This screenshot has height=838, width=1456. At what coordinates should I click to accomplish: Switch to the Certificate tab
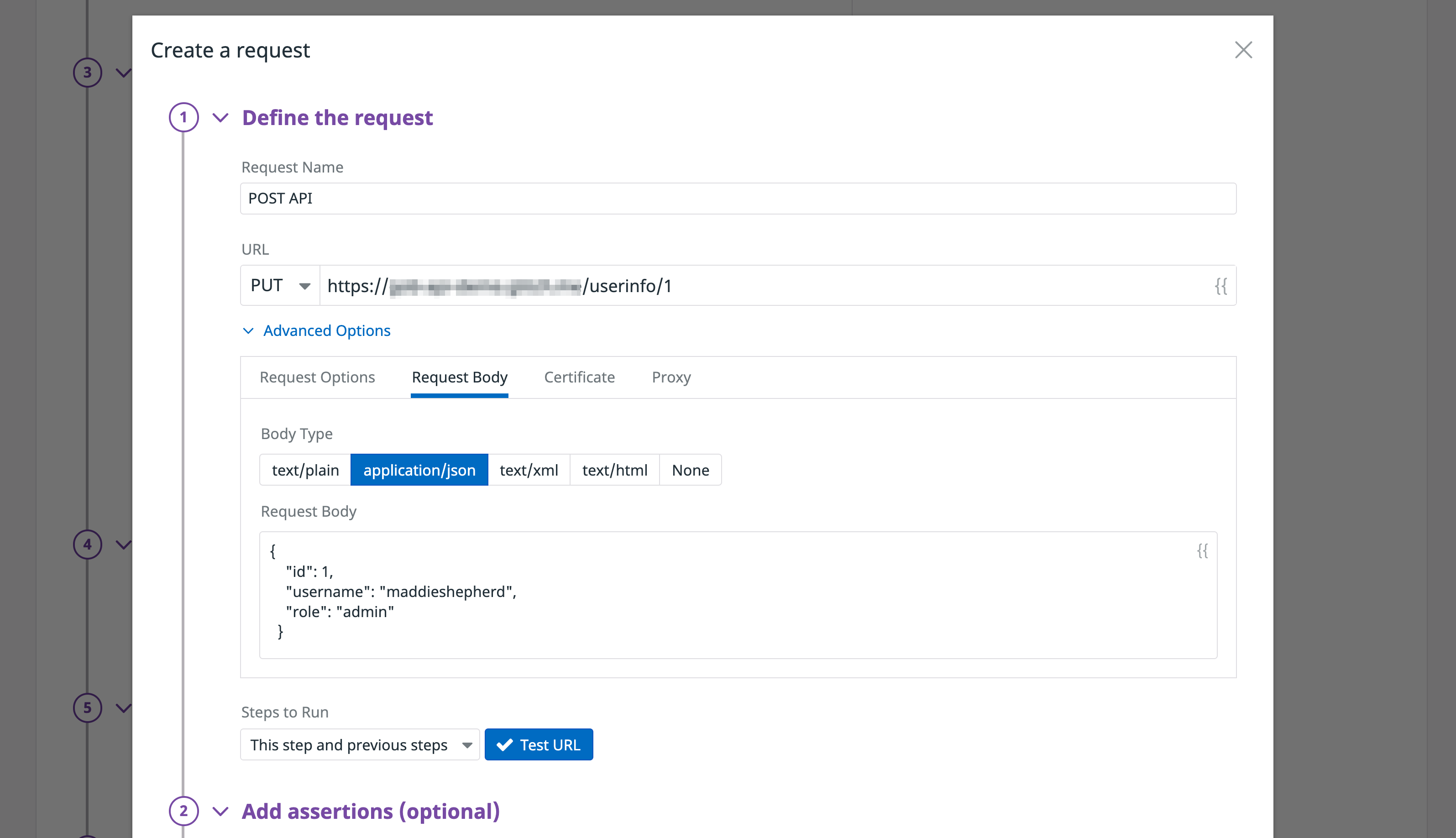tap(579, 377)
